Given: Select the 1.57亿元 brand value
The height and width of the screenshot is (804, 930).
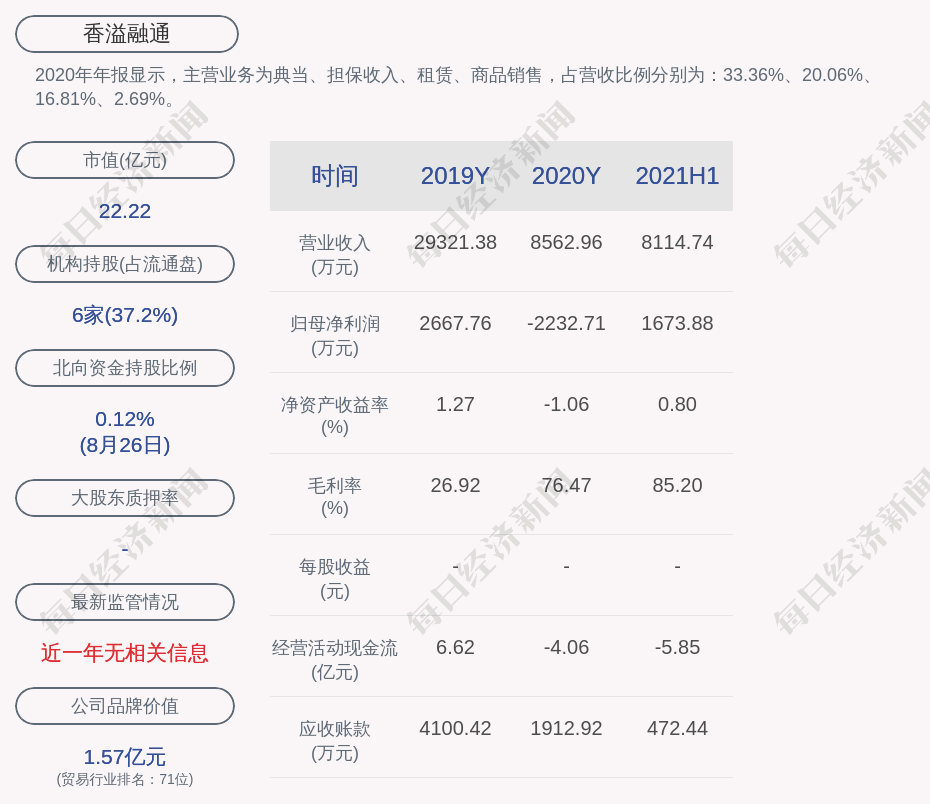Looking at the screenshot, I should tap(125, 757).
